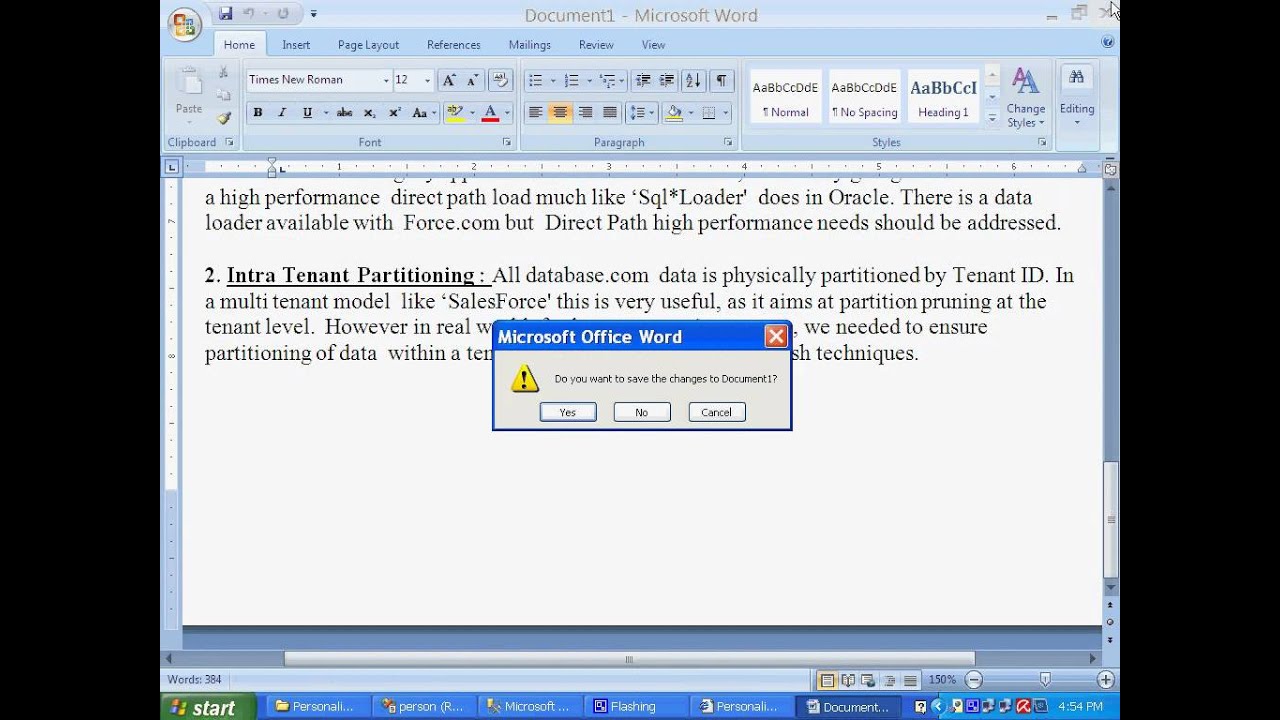This screenshot has height=720, width=1280.
Task: Click the zoom slider handle
Action: pyautogui.click(x=1044, y=680)
